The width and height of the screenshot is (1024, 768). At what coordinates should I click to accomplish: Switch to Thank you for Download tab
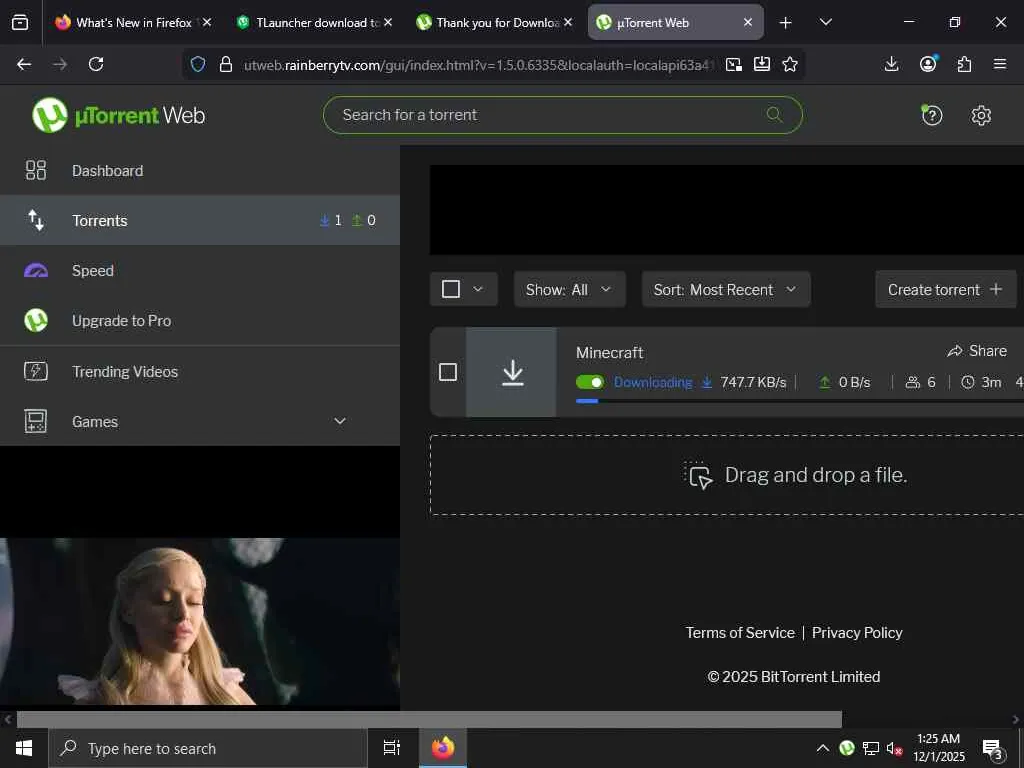tap(495, 22)
